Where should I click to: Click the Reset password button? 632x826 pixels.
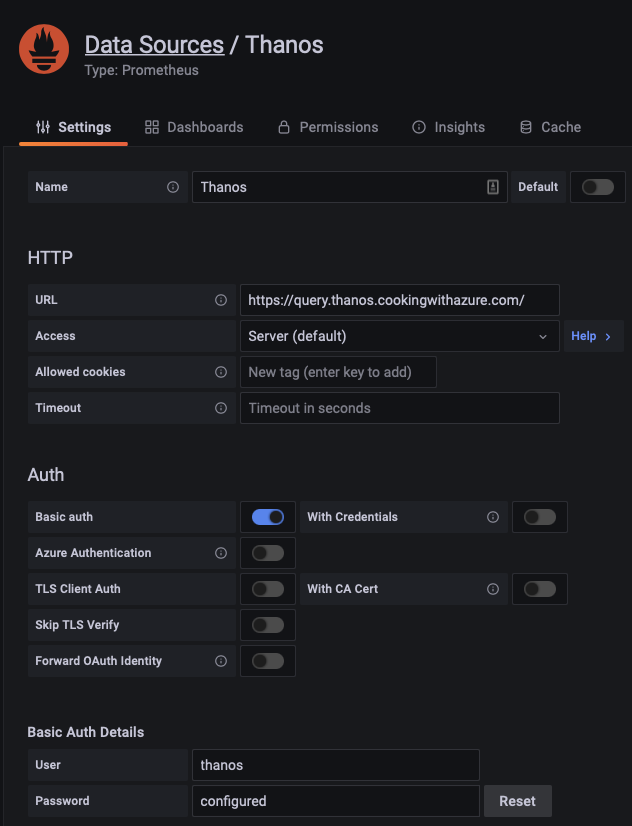pyautogui.click(x=518, y=801)
